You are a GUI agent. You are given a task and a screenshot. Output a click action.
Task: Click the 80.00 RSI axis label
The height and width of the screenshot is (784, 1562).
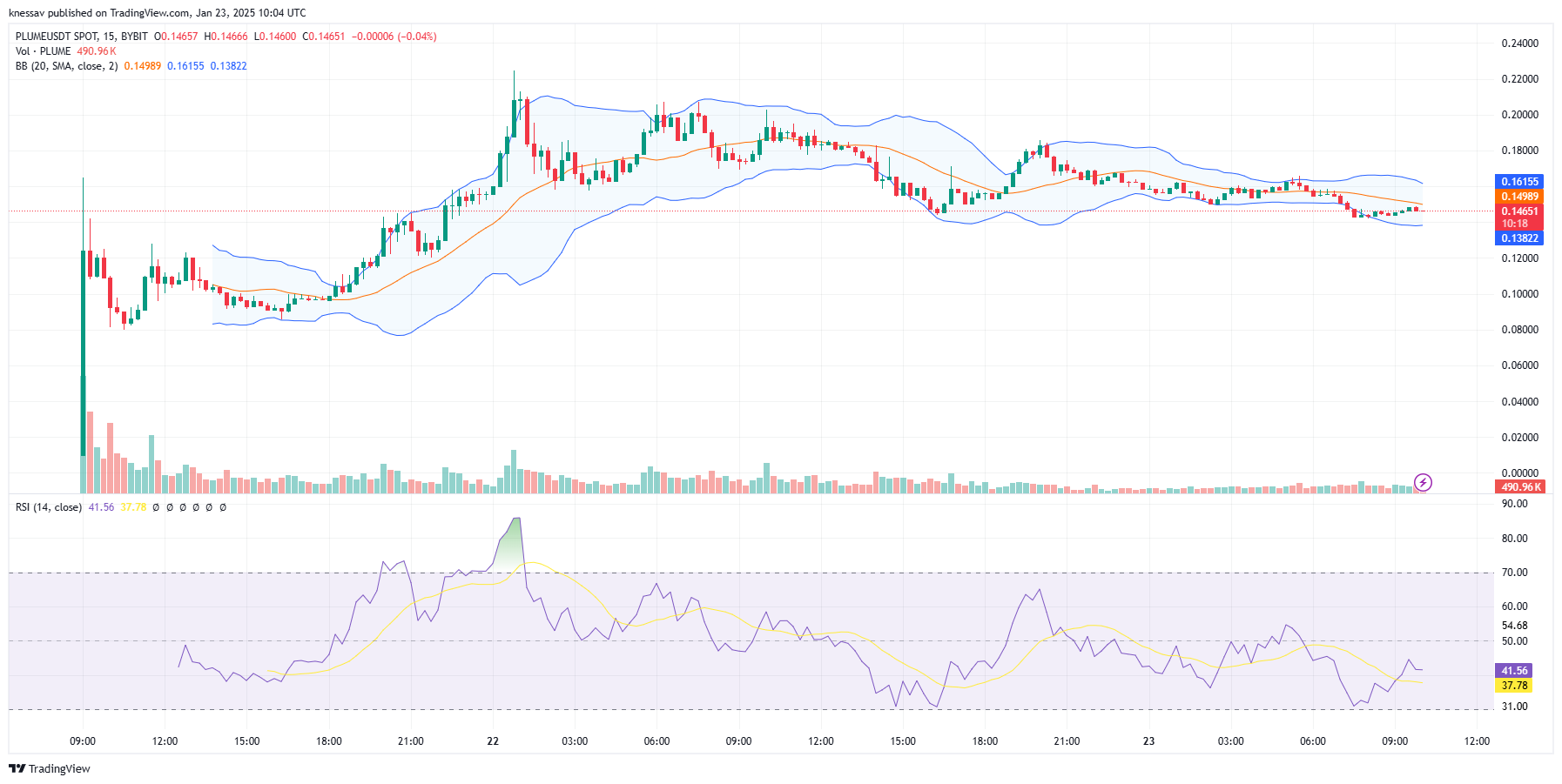(1515, 539)
